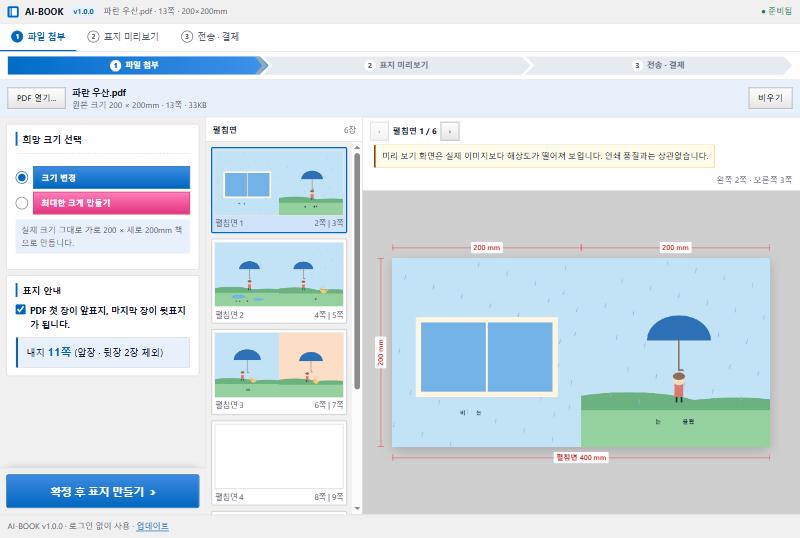Click the large spread preview image

(581, 352)
